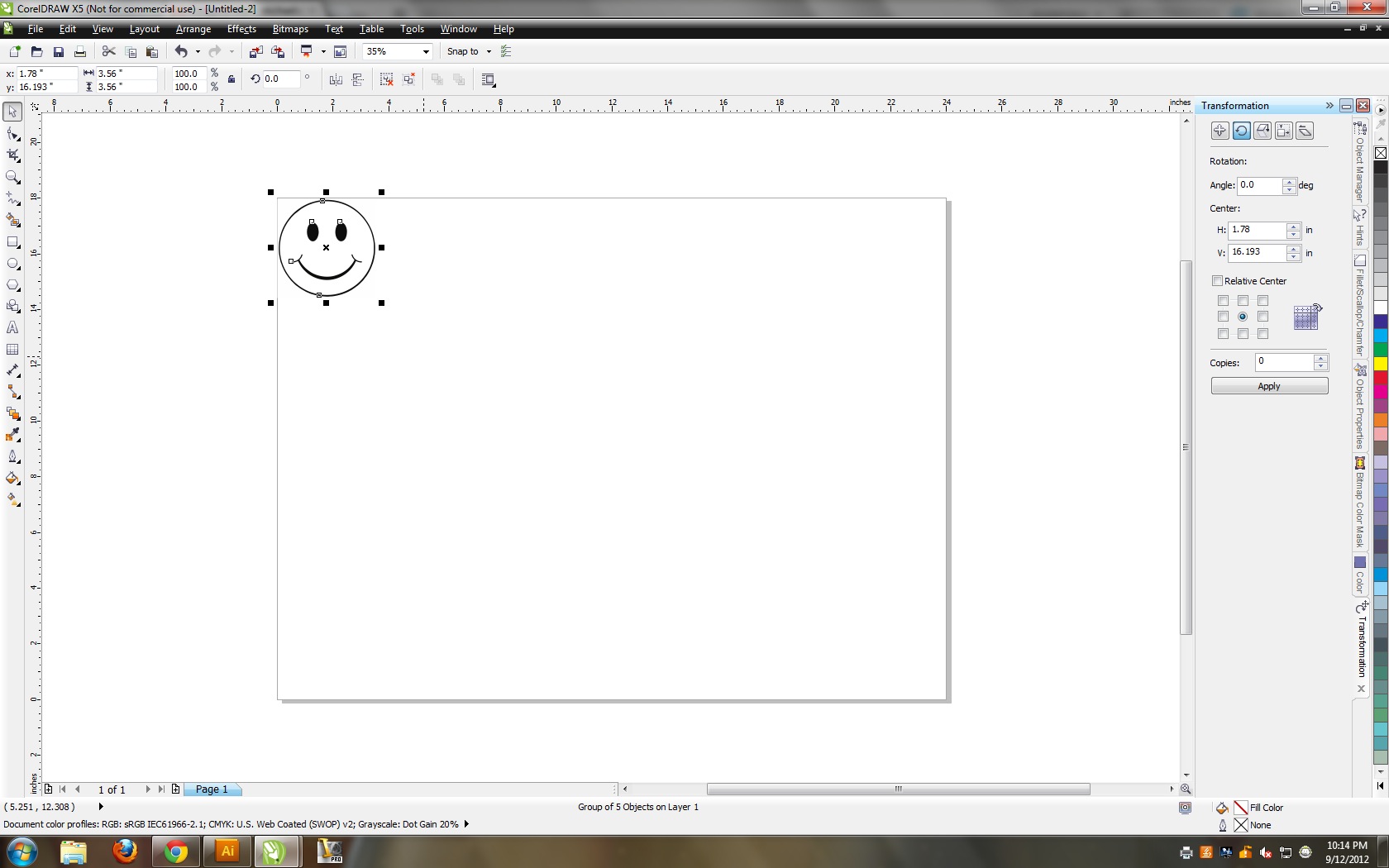The image size is (1389, 868).
Task: Expand the color profiles status arrow
Action: [466, 824]
